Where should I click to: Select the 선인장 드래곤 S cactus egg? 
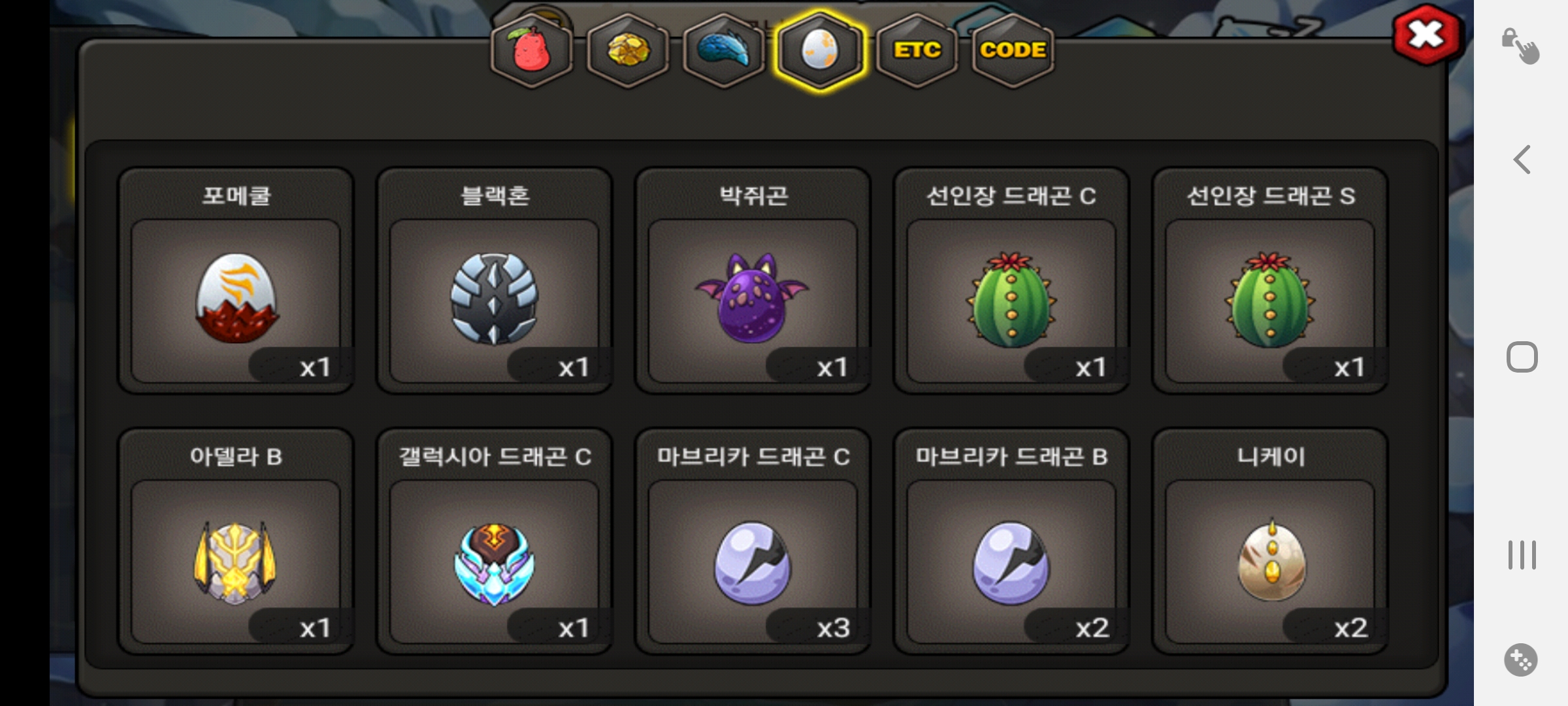[1270, 281]
